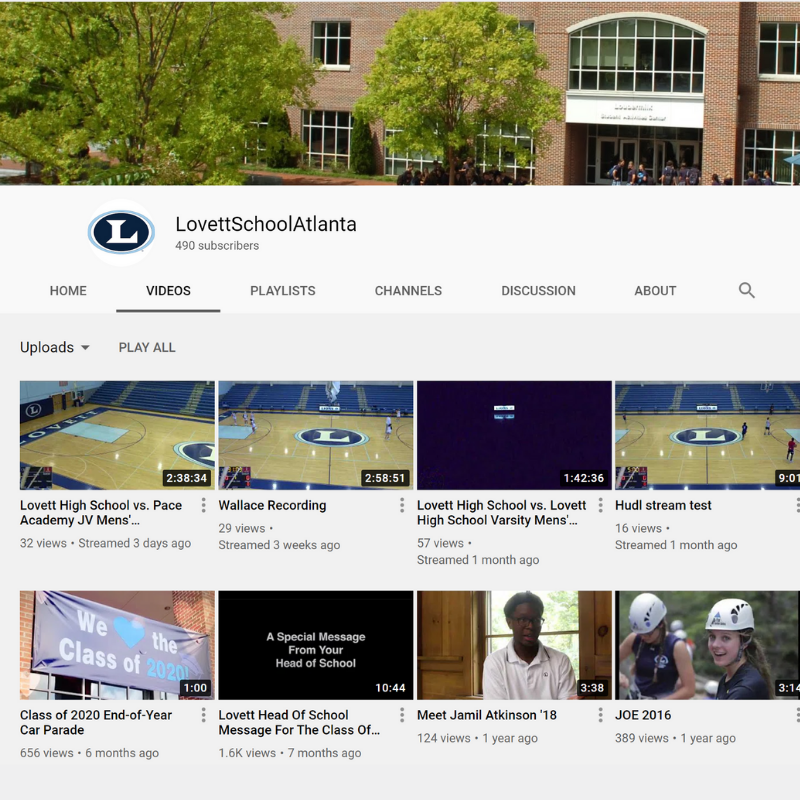The image size is (800, 800).
Task: Open LovettSchoolAtlanta channel name
Action: [x=266, y=224]
